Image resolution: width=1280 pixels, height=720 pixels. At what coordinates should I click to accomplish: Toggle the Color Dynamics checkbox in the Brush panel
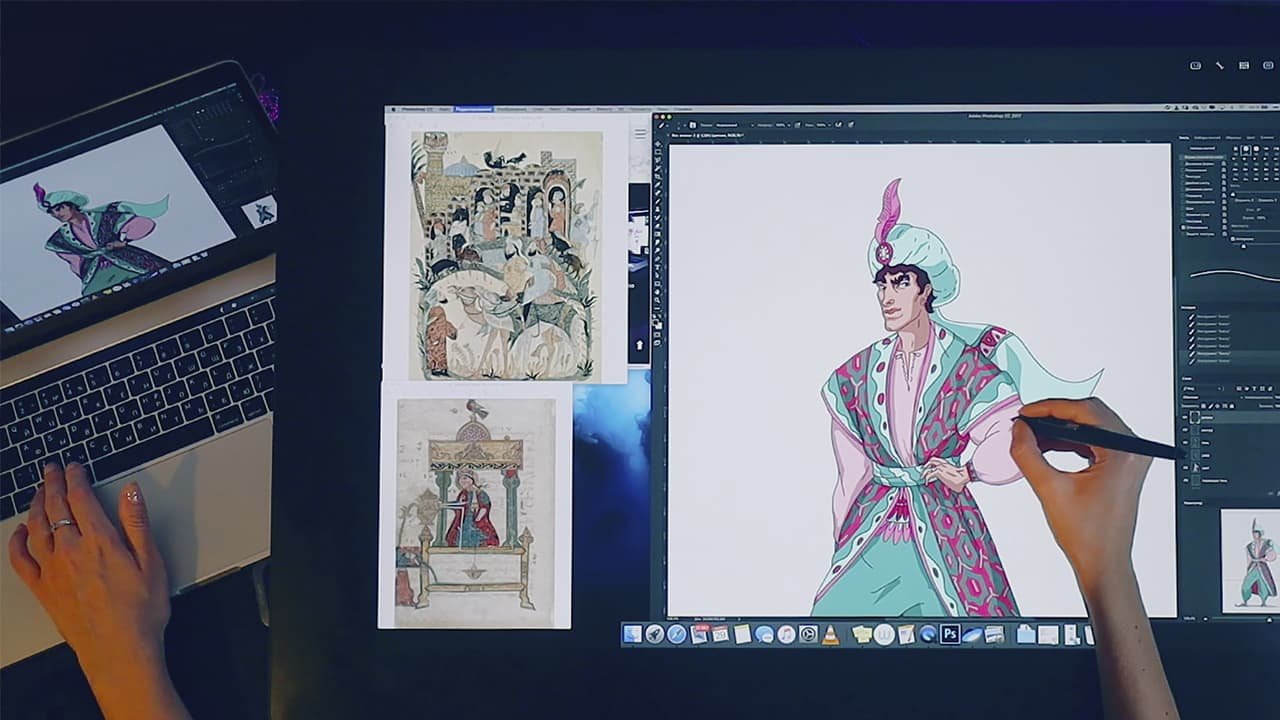(x=1182, y=189)
